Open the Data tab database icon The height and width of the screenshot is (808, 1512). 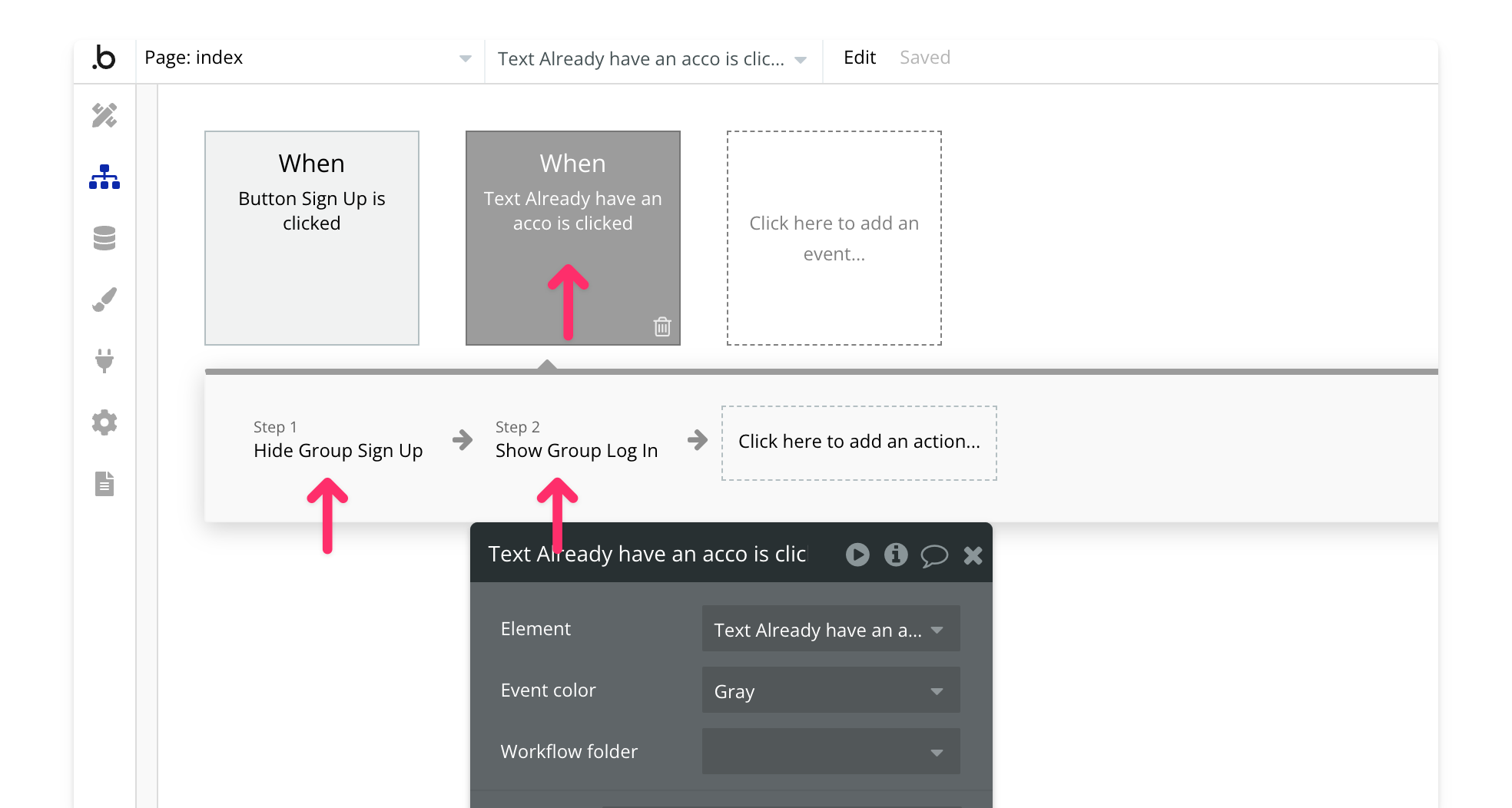pos(104,238)
